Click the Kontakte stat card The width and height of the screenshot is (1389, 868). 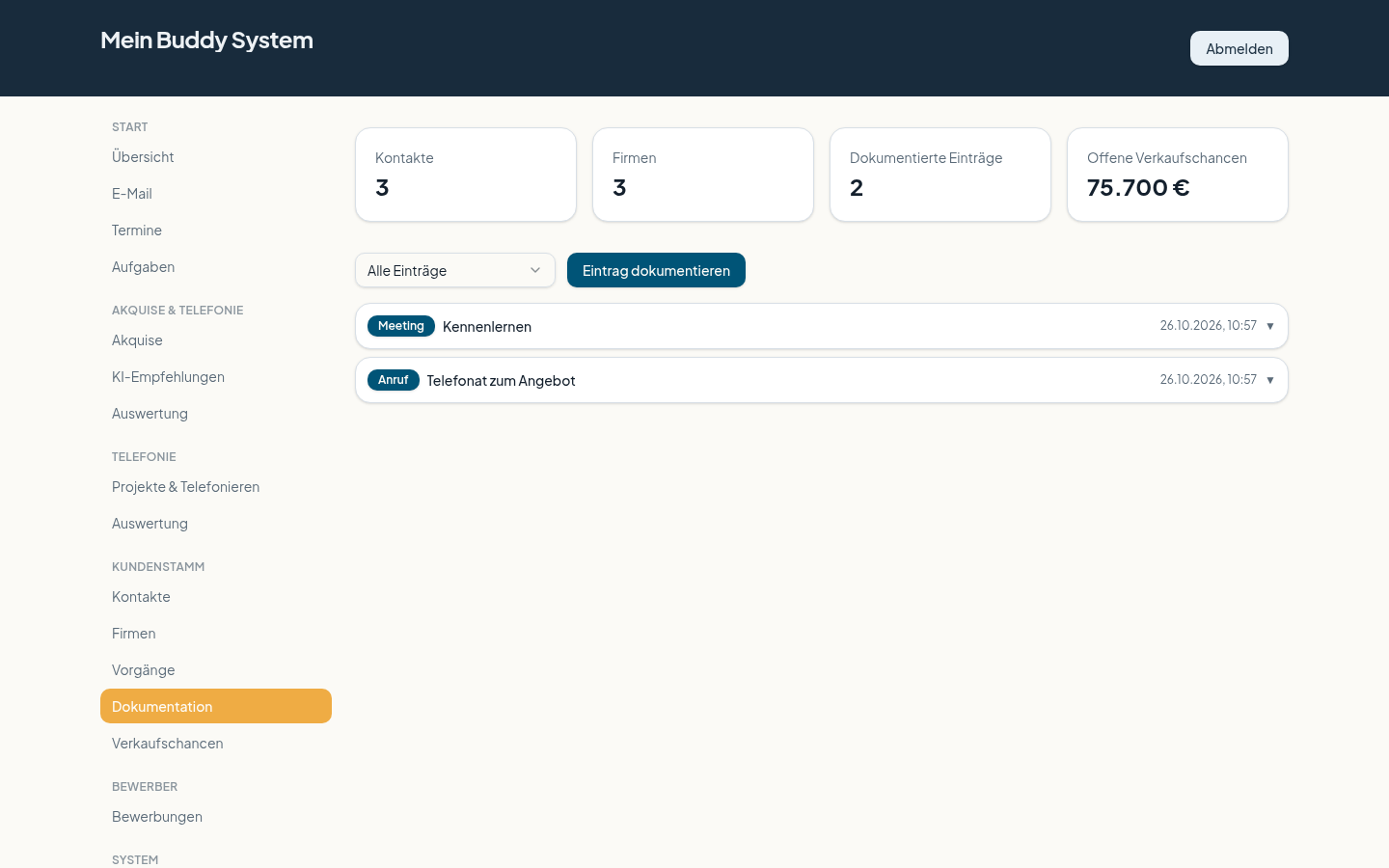466,175
